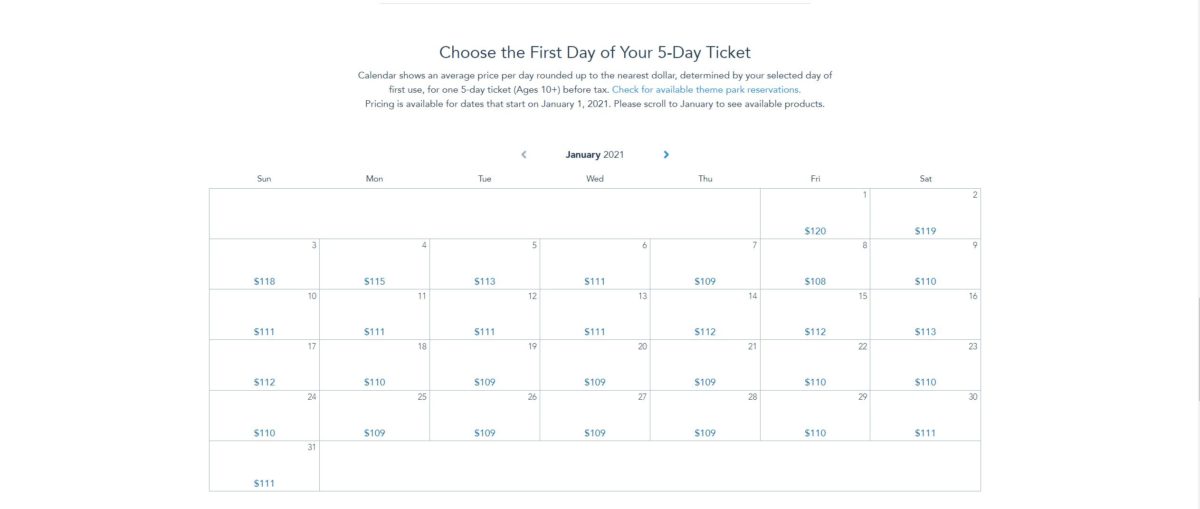1200x509 pixels.
Task: Select January 30 at $111
Action: click(925, 415)
